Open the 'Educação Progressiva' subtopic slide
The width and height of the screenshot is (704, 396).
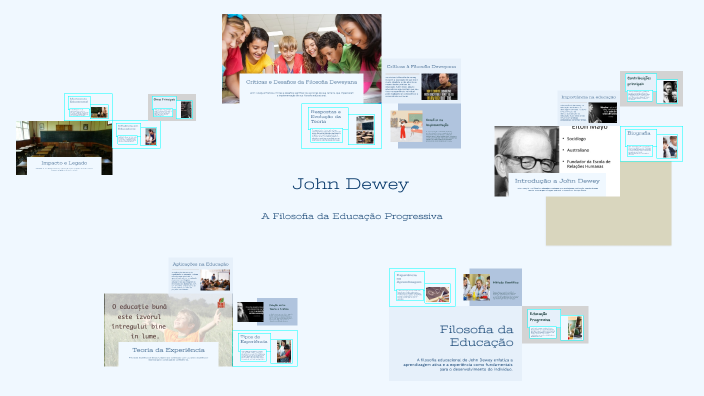click(555, 325)
